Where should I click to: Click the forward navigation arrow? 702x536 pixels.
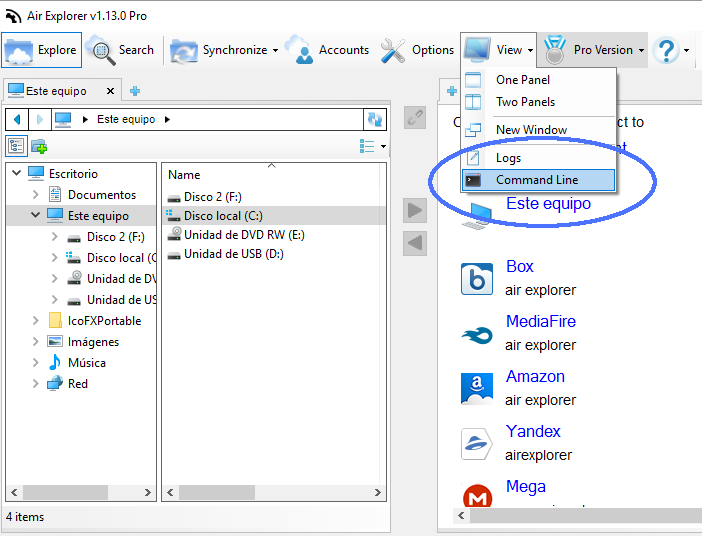pyautogui.click(x=39, y=120)
